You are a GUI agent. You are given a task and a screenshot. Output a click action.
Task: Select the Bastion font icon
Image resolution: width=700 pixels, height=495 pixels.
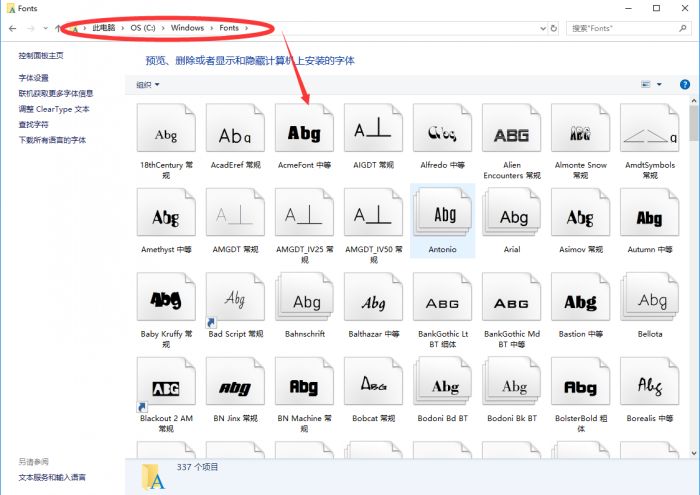point(581,297)
